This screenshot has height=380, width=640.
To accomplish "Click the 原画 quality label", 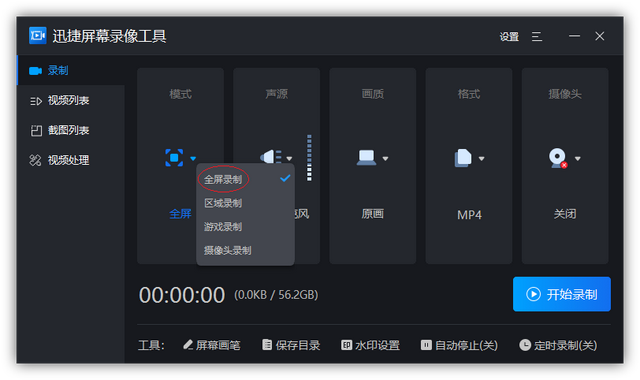I will click(372, 213).
